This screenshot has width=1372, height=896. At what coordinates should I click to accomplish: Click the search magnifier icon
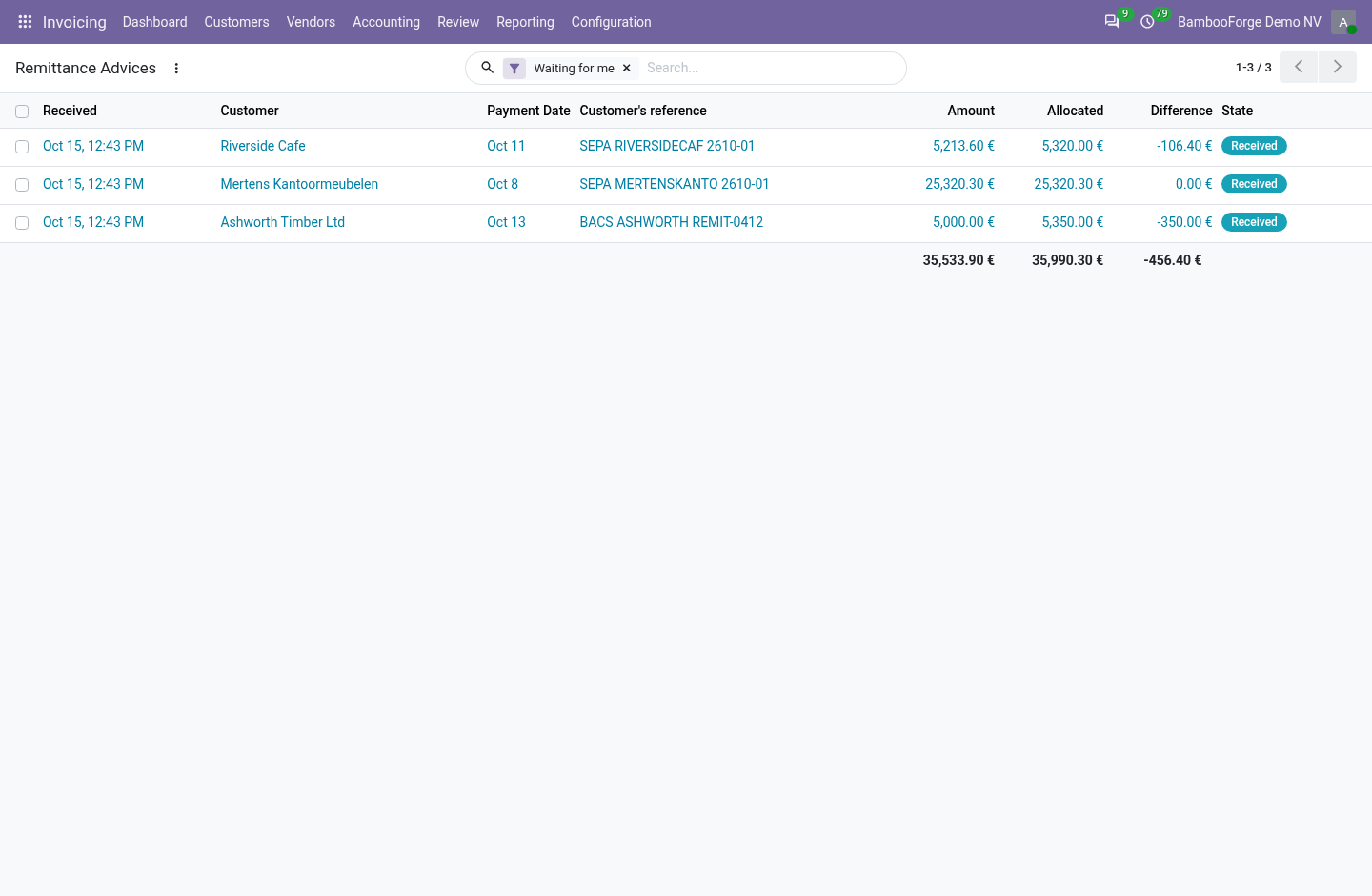(487, 68)
